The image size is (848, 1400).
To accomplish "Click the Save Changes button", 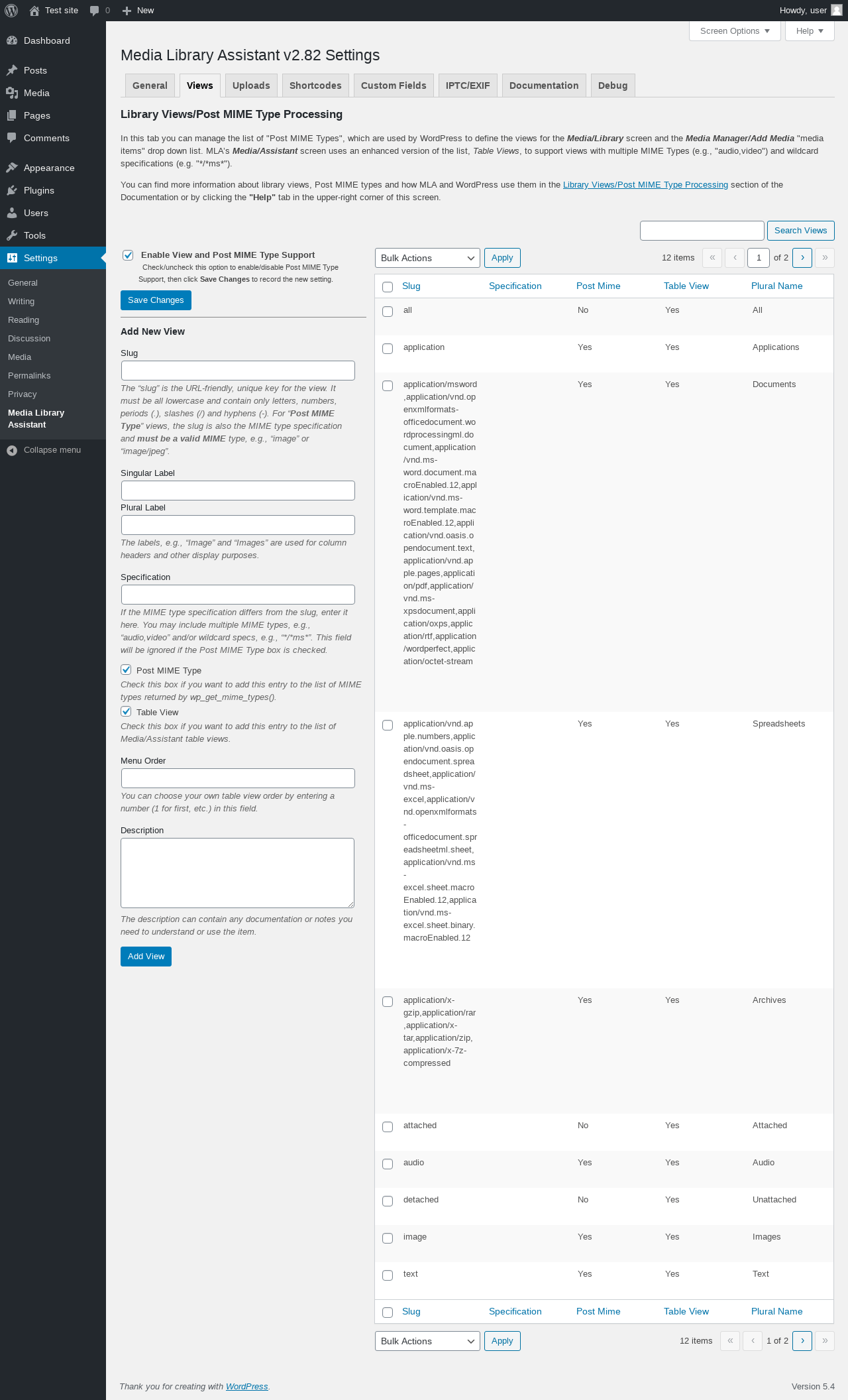I will (x=156, y=300).
